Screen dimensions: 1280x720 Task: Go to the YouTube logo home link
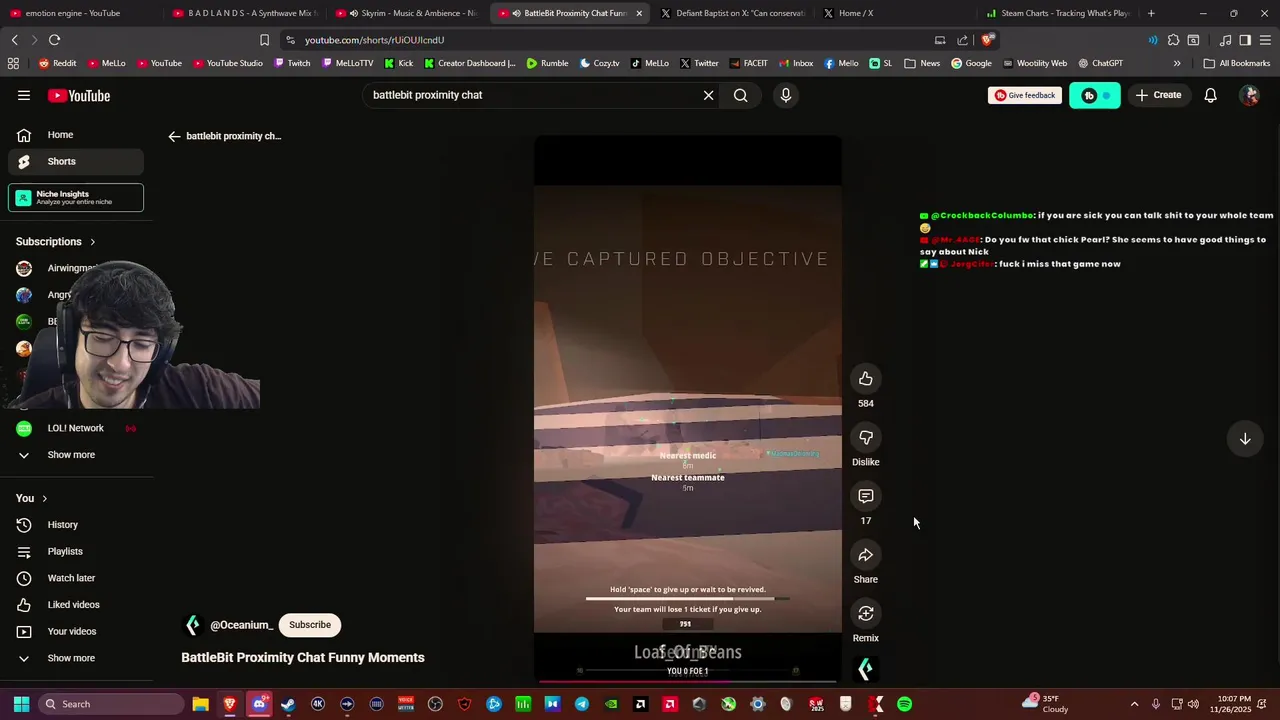[79, 96]
